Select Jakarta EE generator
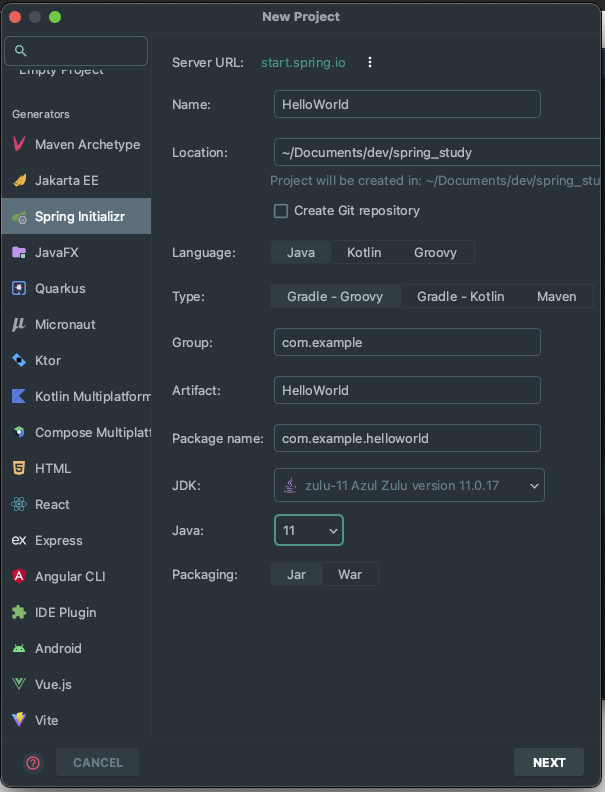The width and height of the screenshot is (605, 792). [76, 180]
